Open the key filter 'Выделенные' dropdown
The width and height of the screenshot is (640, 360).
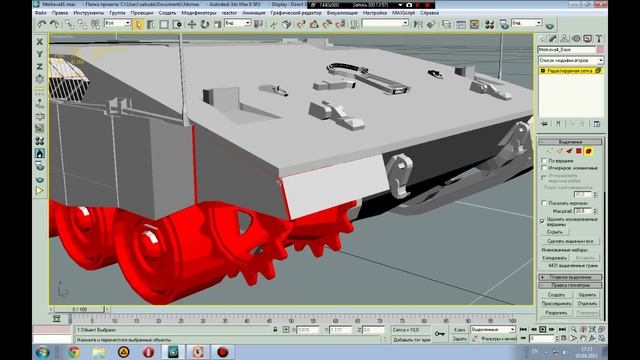coord(493,329)
